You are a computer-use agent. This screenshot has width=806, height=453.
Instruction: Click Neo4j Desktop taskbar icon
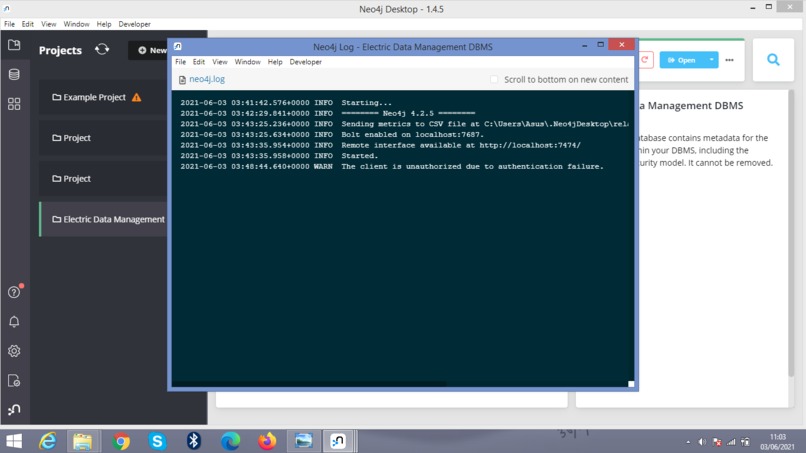(338, 441)
